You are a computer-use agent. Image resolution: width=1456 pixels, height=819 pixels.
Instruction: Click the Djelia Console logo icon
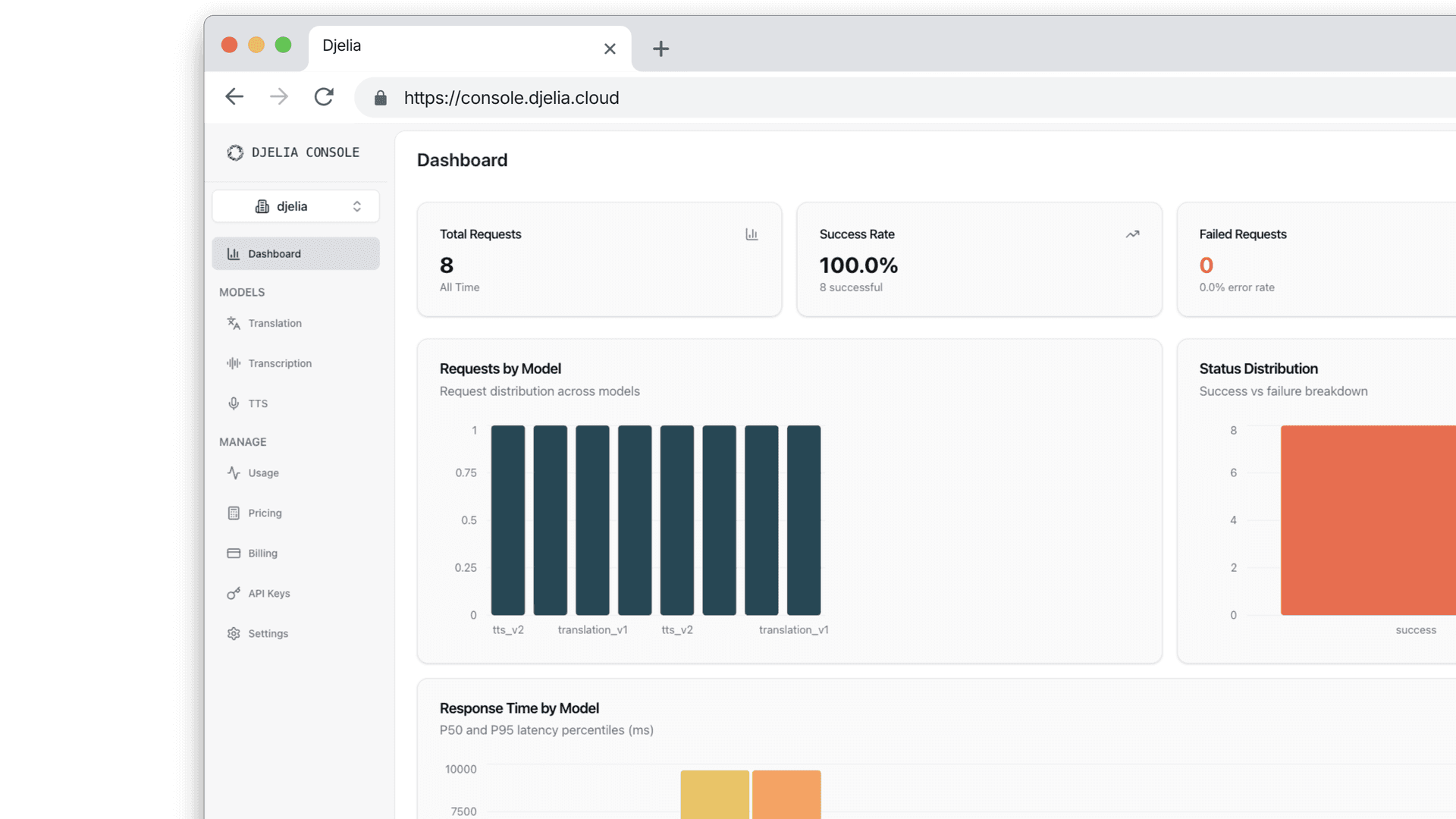pyautogui.click(x=235, y=152)
